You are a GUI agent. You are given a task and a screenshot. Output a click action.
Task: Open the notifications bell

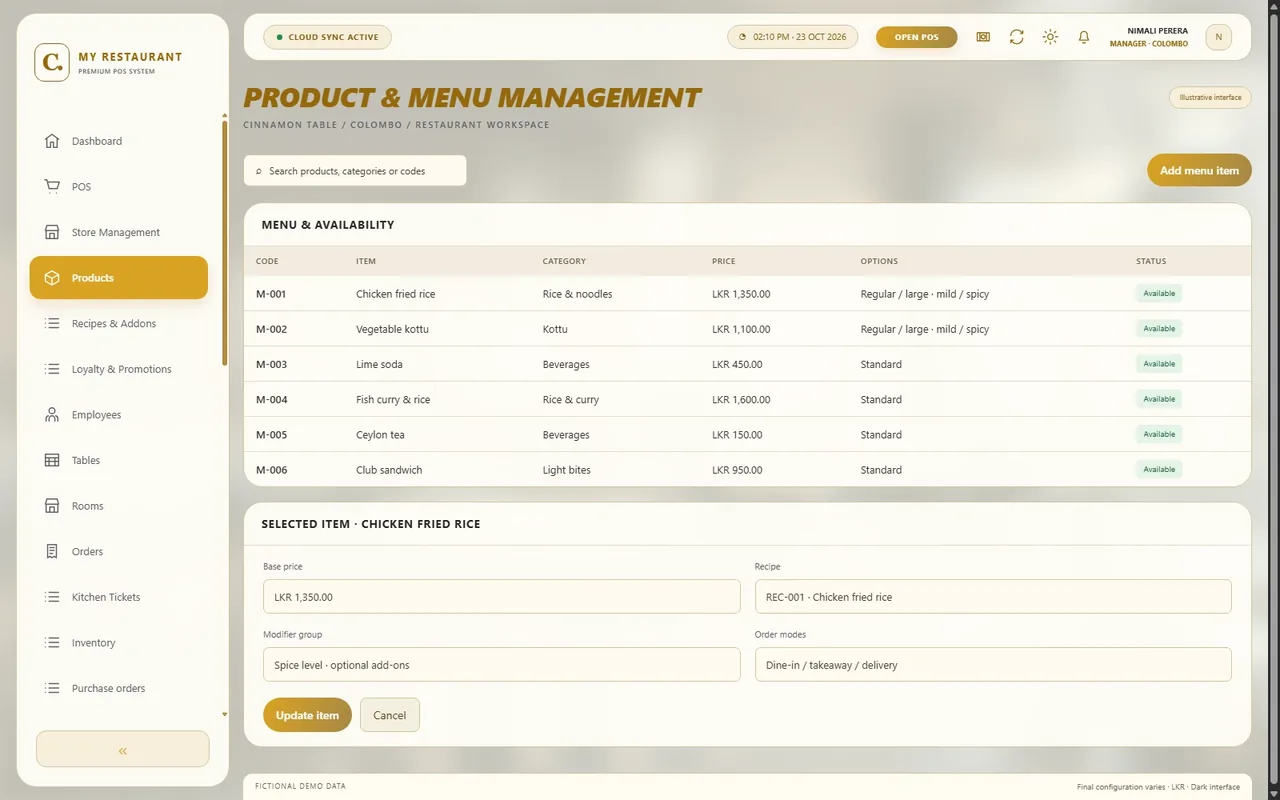[x=1083, y=37]
